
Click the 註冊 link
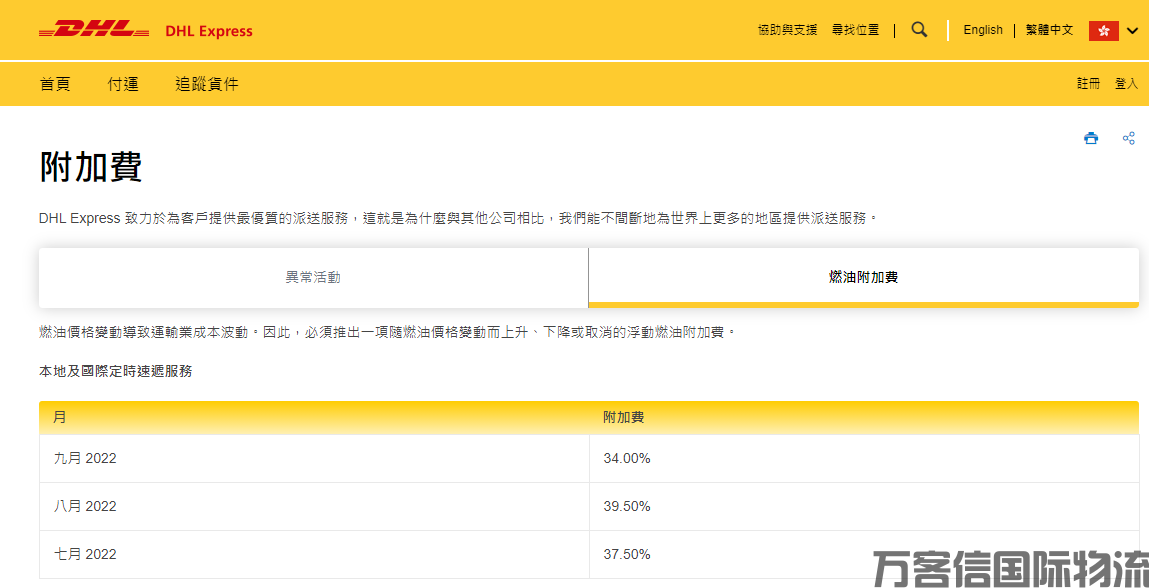1088,84
